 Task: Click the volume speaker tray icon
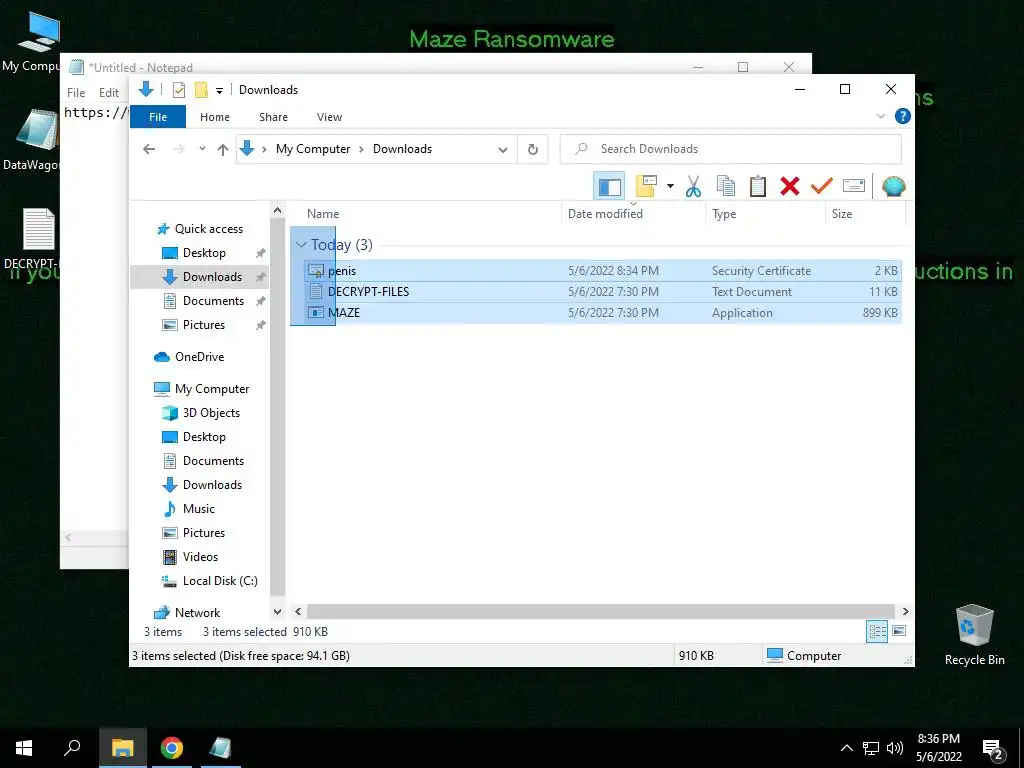[x=895, y=748]
